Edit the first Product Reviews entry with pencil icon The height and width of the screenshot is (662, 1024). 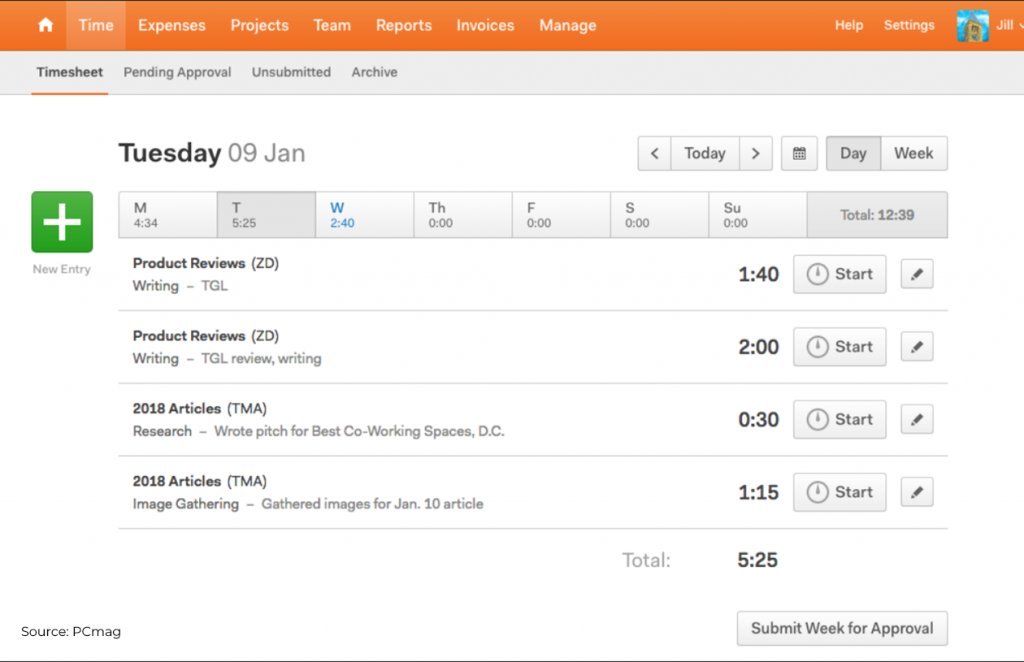(x=916, y=273)
